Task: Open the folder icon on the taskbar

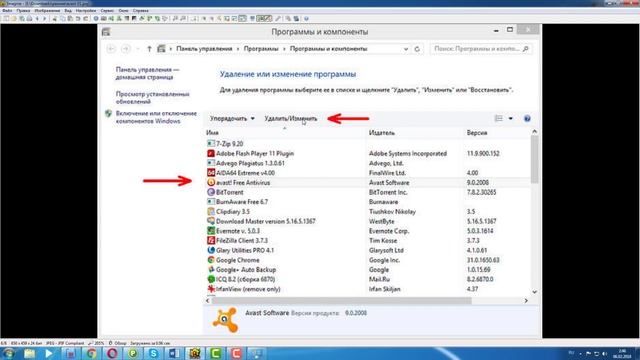Action: [29, 353]
